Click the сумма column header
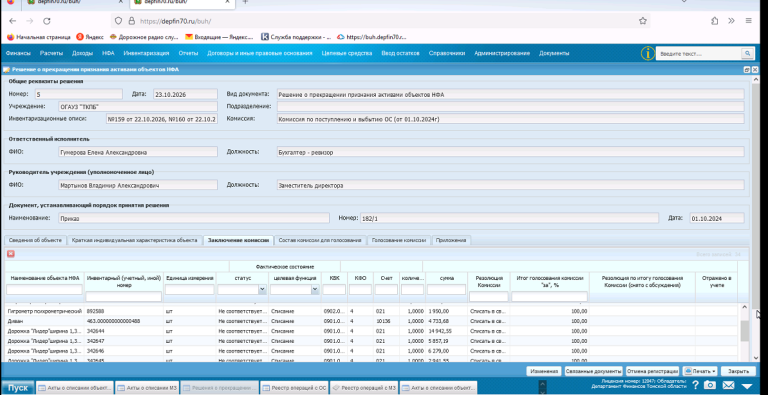 [446, 278]
